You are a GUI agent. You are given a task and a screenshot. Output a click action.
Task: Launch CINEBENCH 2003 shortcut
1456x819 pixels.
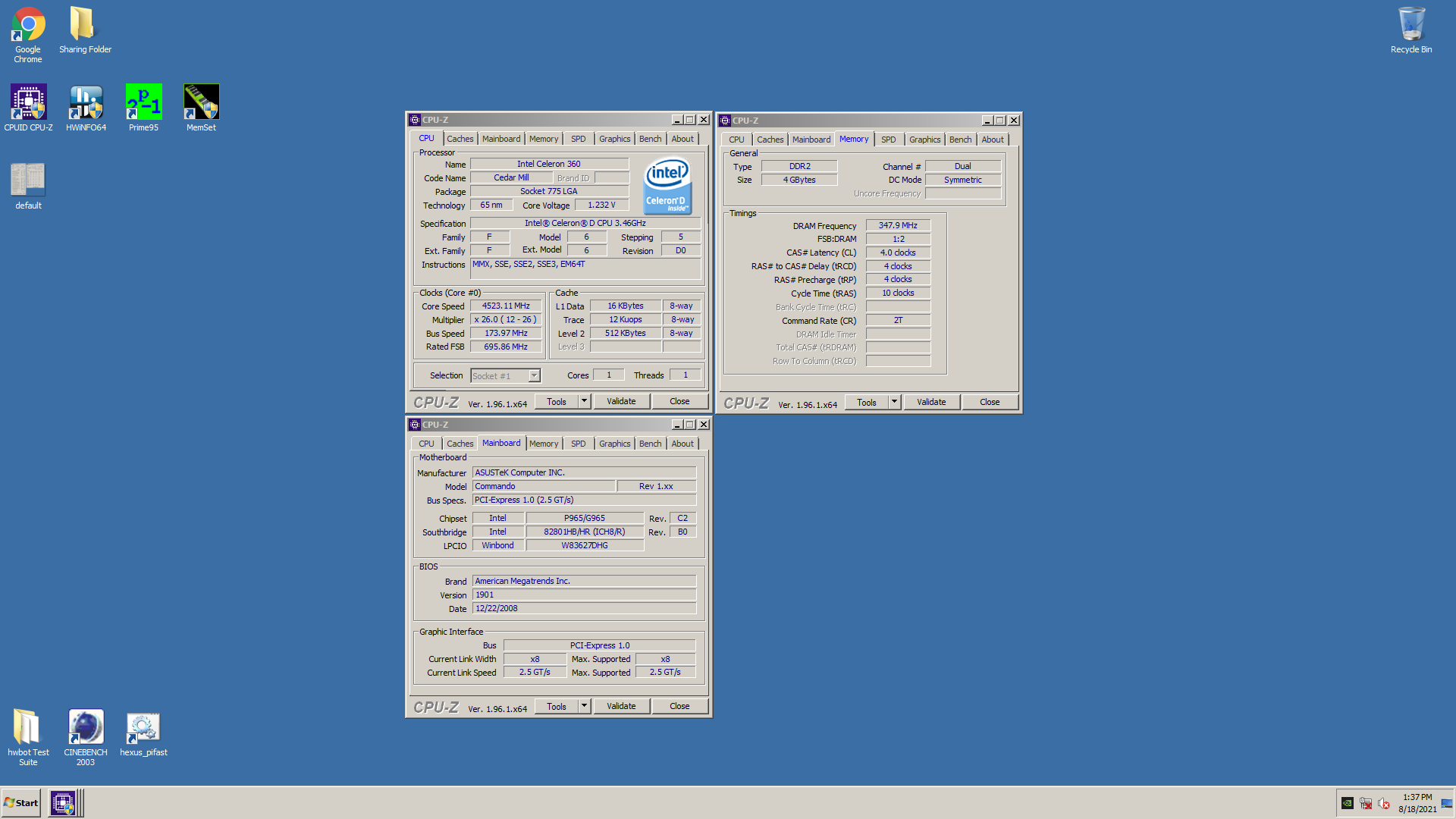[x=86, y=737]
